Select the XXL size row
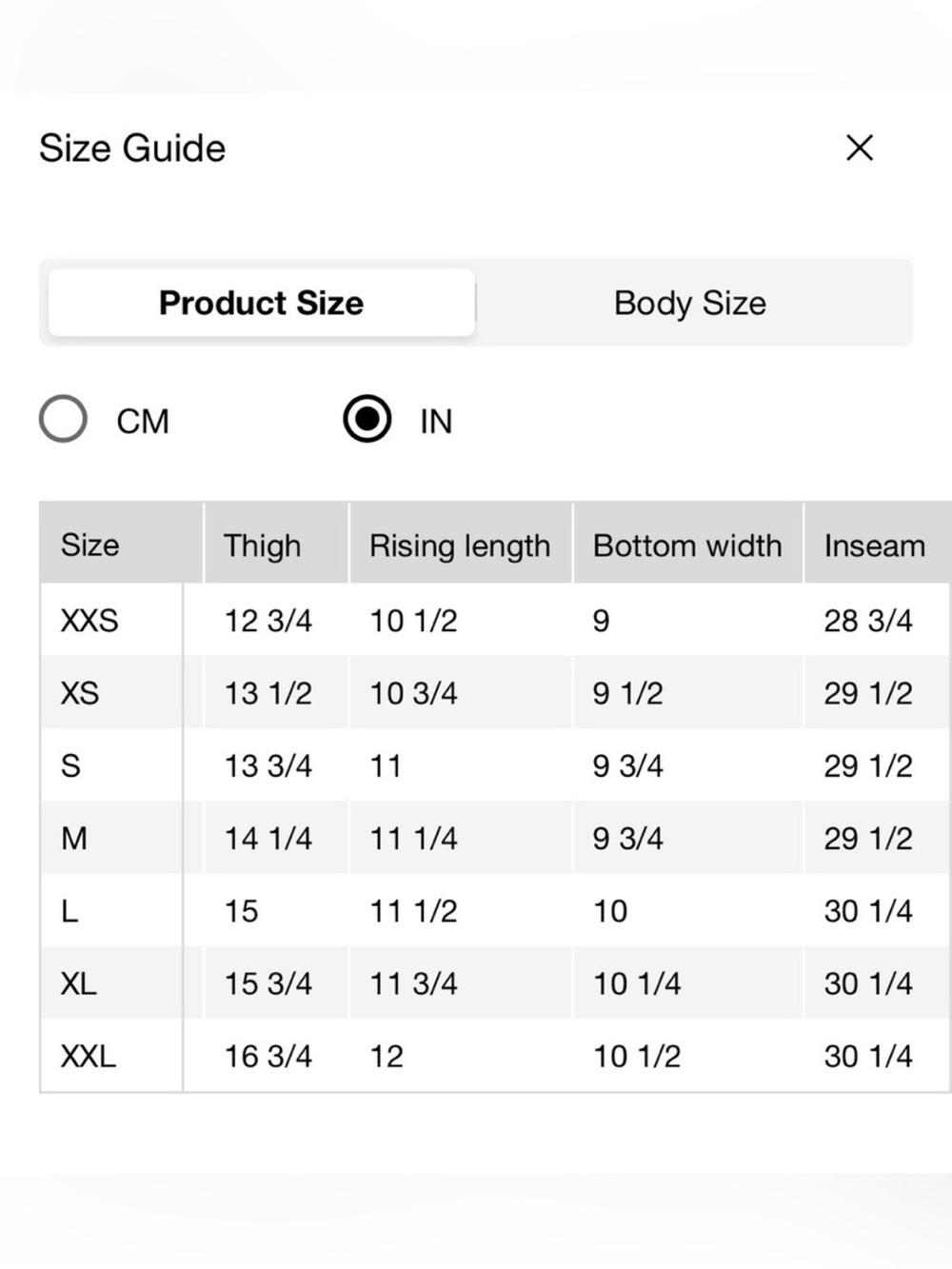Image resolution: width=952 pixels, height=1269 pixels. pyautogui.click(x=495, y=1055)
